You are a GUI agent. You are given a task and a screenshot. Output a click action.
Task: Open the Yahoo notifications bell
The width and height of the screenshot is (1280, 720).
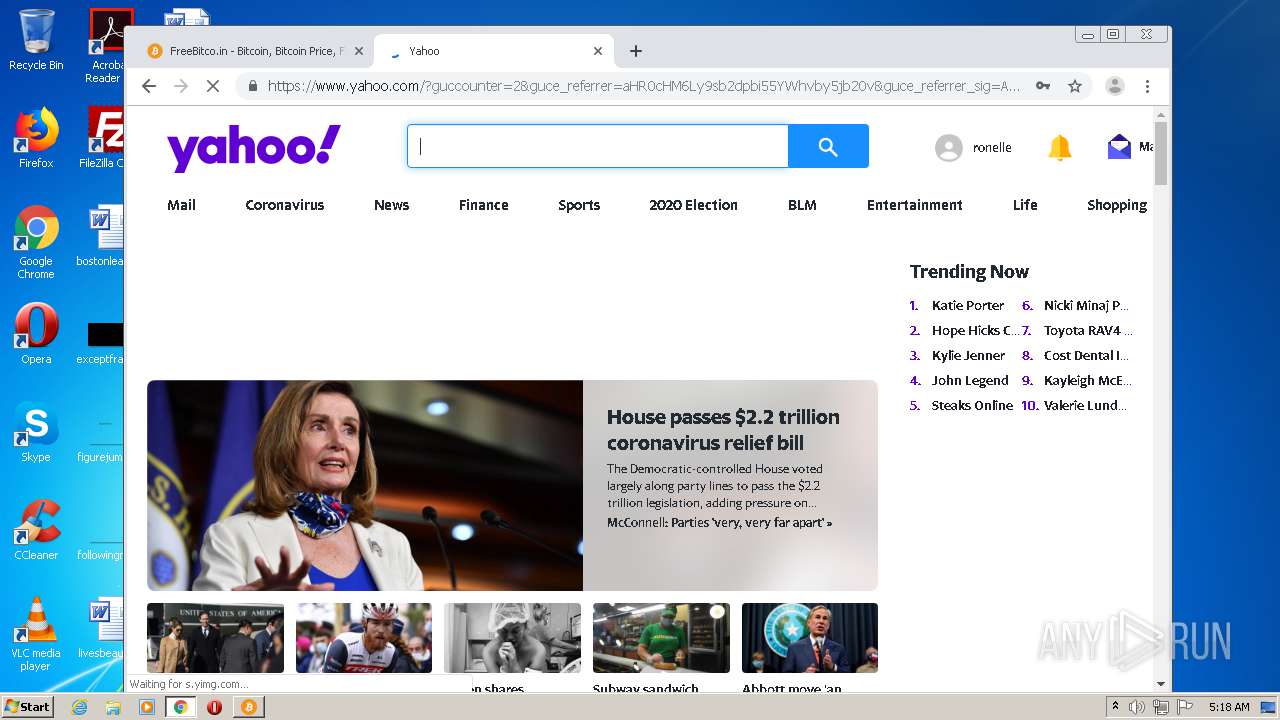click(x=1059, y=148)
